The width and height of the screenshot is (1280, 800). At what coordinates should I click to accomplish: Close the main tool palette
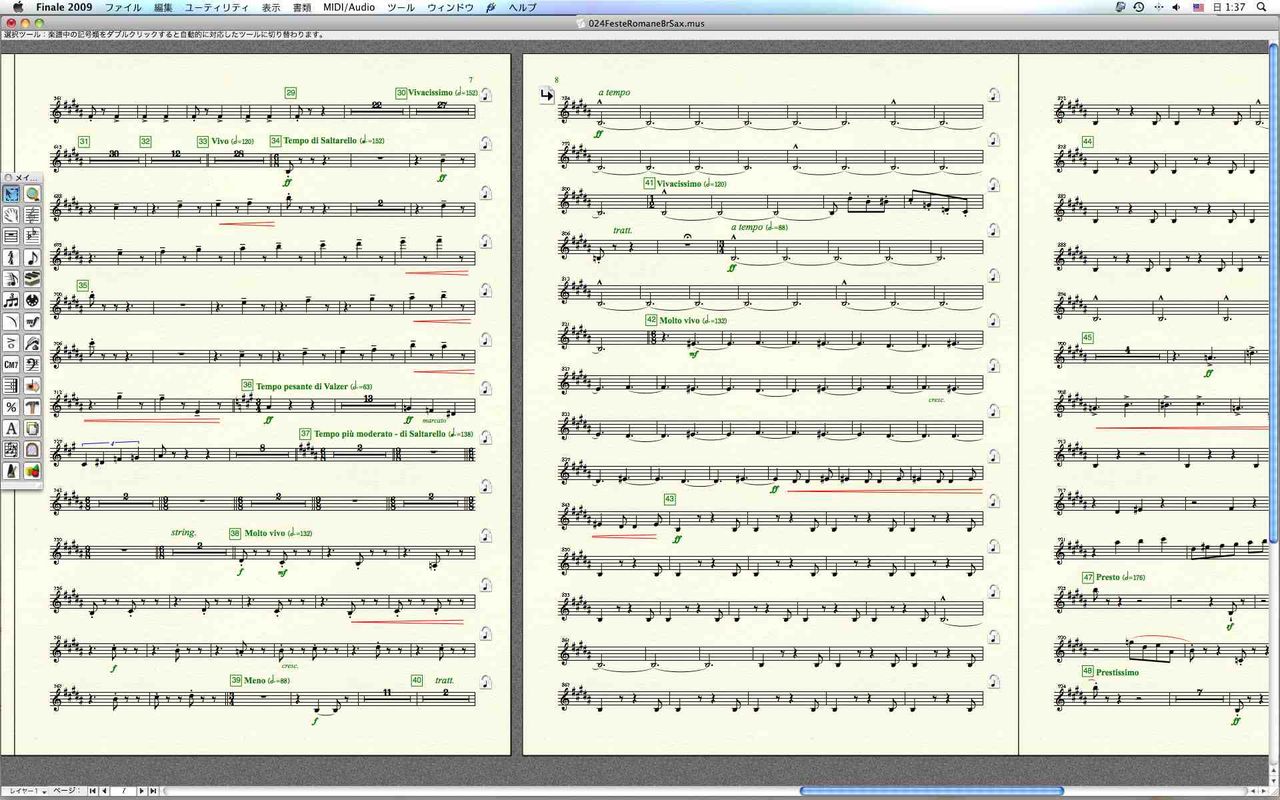pos(7,177)
